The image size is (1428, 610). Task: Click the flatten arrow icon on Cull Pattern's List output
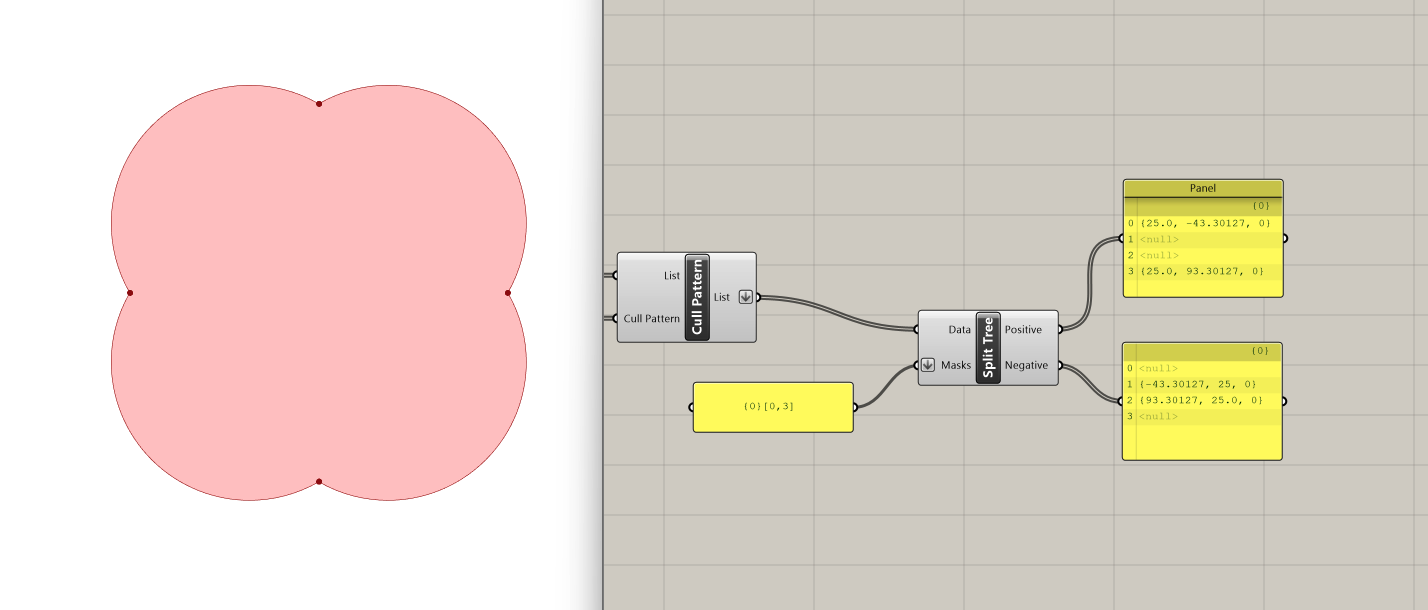click(x=745, y=297)
